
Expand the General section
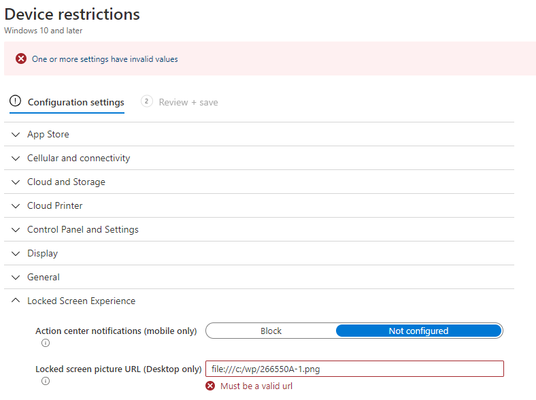point(259,277)
